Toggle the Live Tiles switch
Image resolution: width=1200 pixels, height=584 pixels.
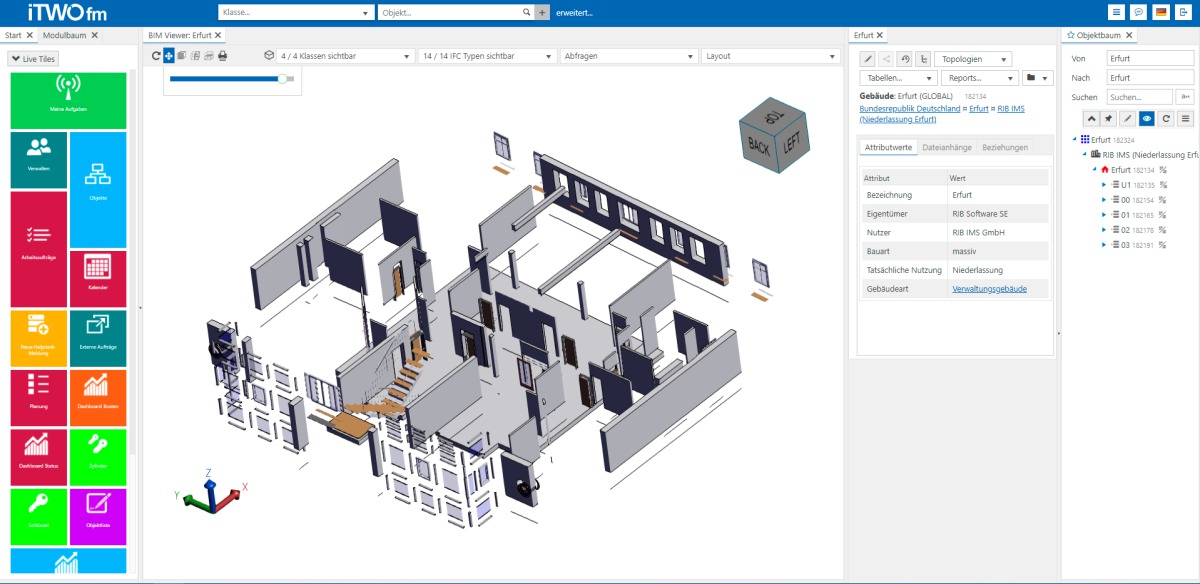(x=35, y=60)
